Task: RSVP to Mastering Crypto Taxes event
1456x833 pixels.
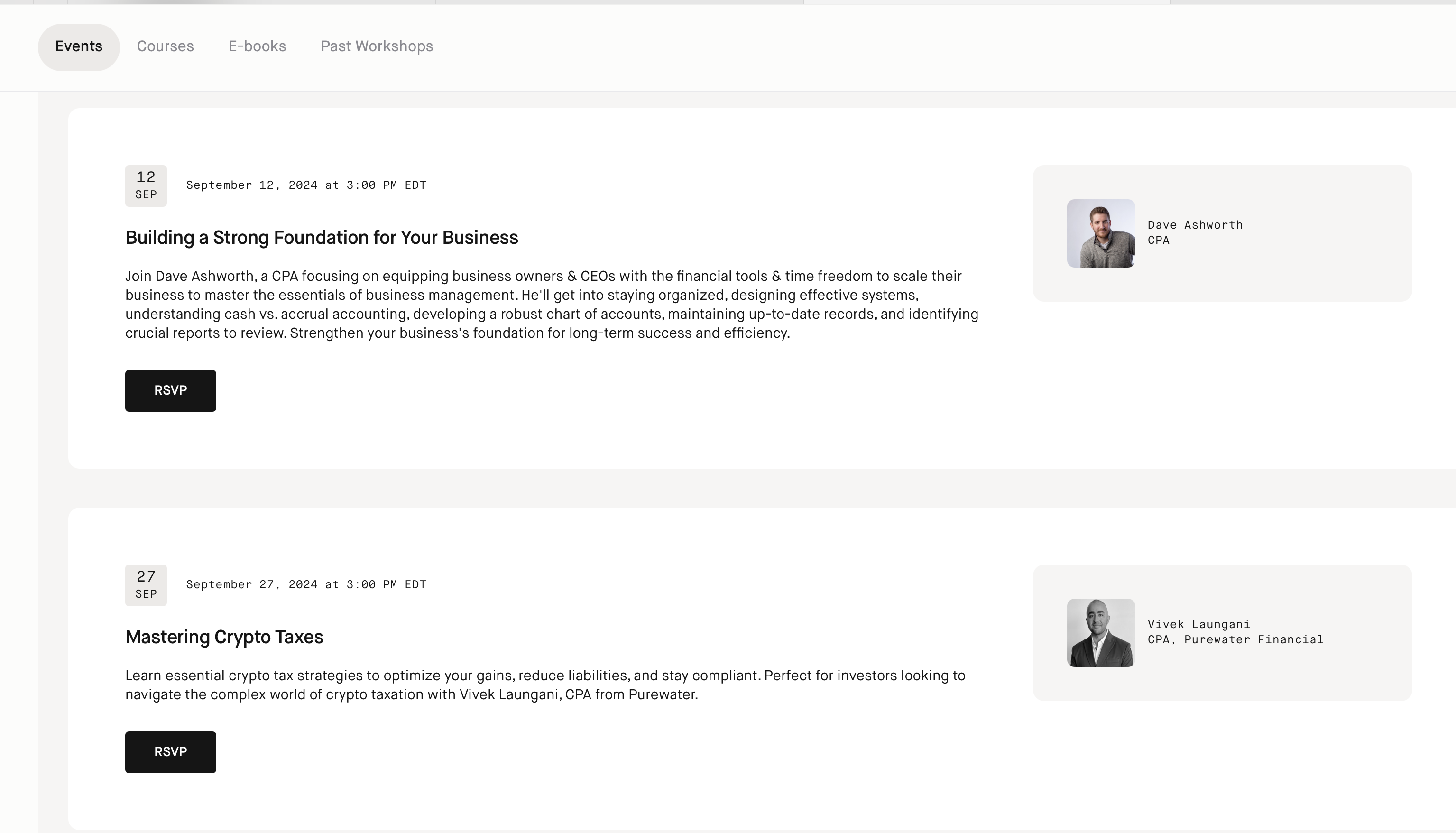Action: pyautogui.click(x=170, y=752)
